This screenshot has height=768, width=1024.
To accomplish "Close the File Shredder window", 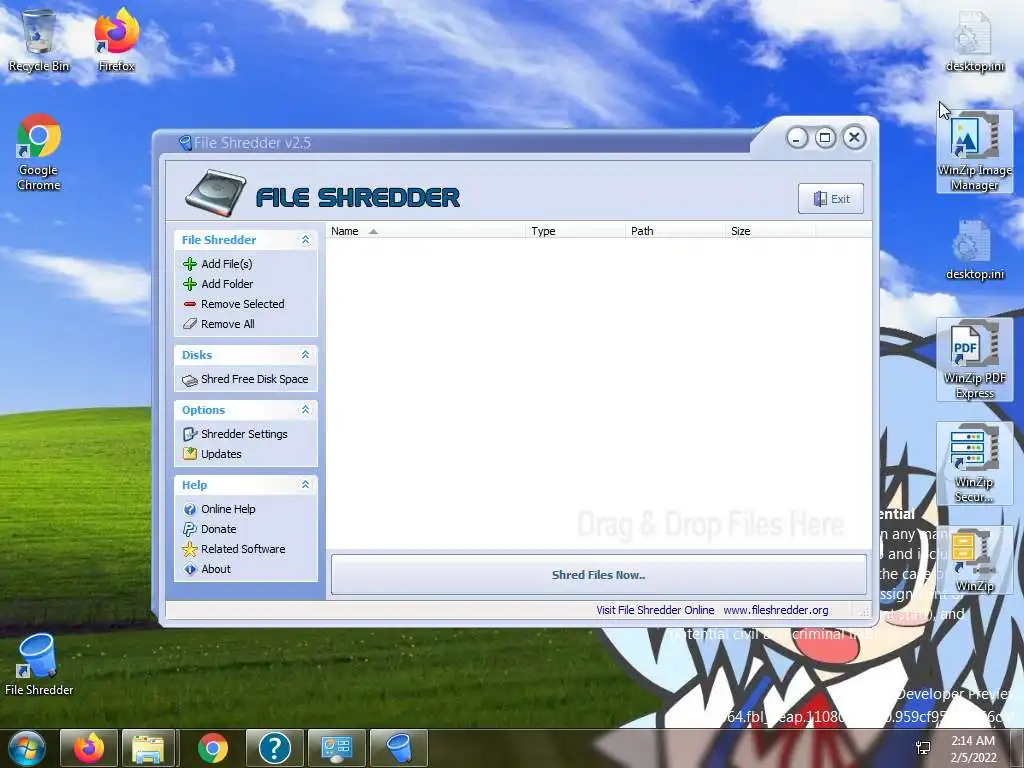I will (x=854, y=137).
